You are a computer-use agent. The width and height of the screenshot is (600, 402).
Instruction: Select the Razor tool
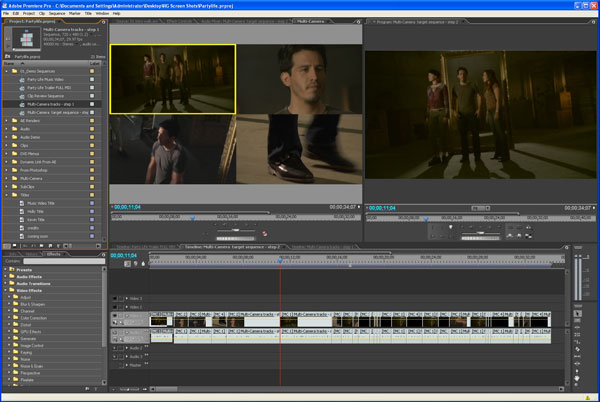pyautogui.click(x=577, y=349)
